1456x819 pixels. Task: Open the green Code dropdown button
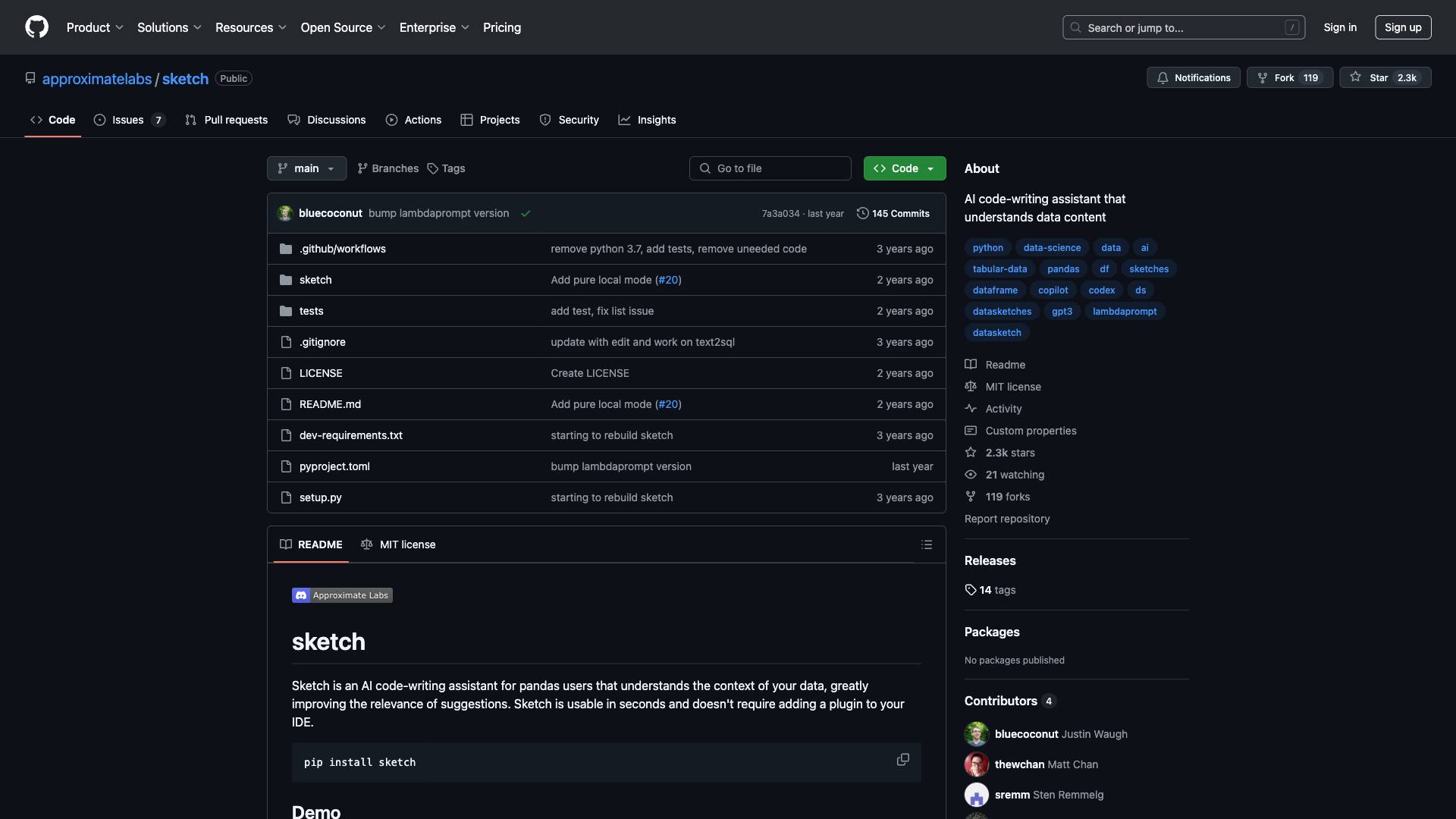905,168
